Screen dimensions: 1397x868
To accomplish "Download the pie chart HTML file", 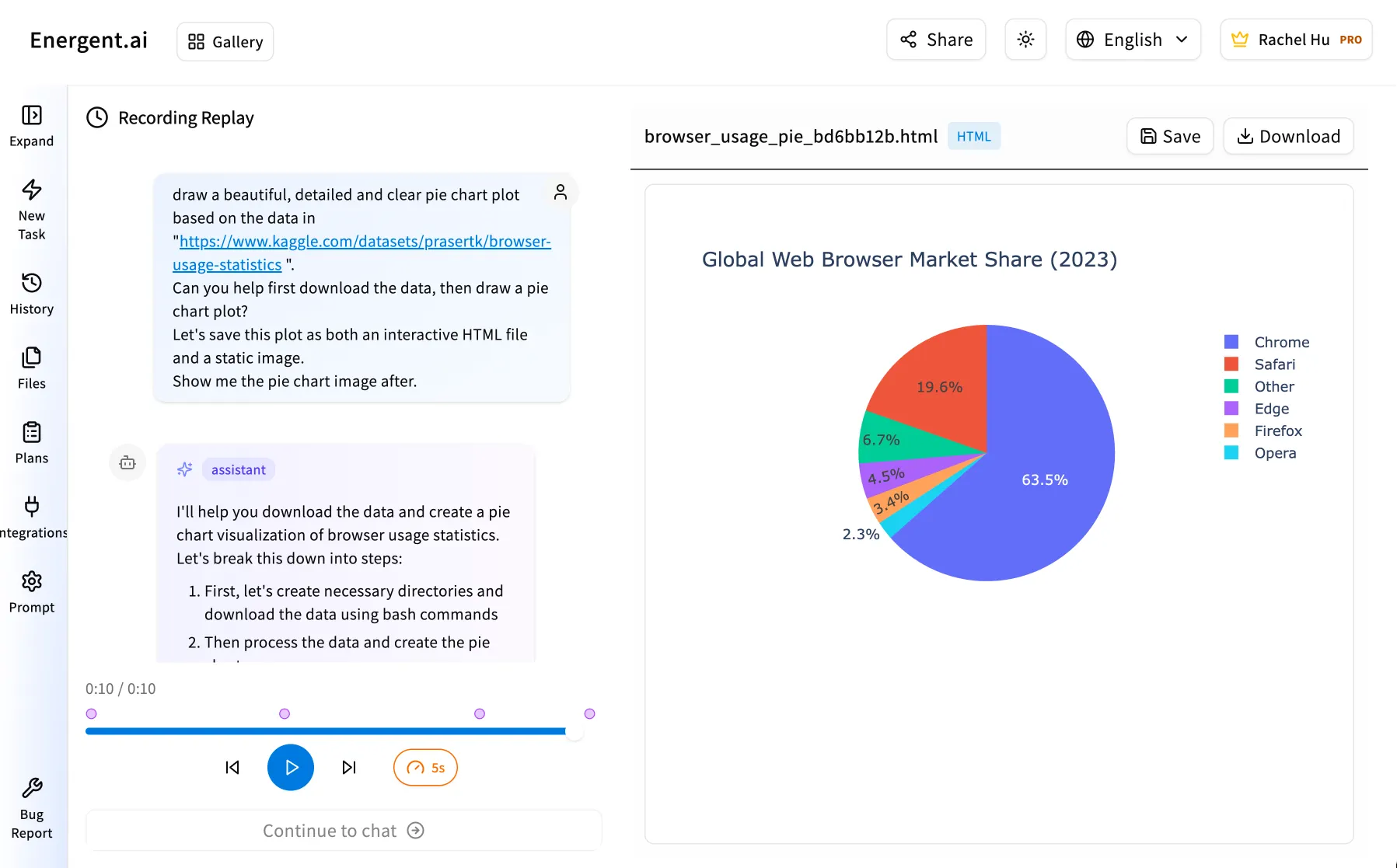I will tap(1287, 135).
